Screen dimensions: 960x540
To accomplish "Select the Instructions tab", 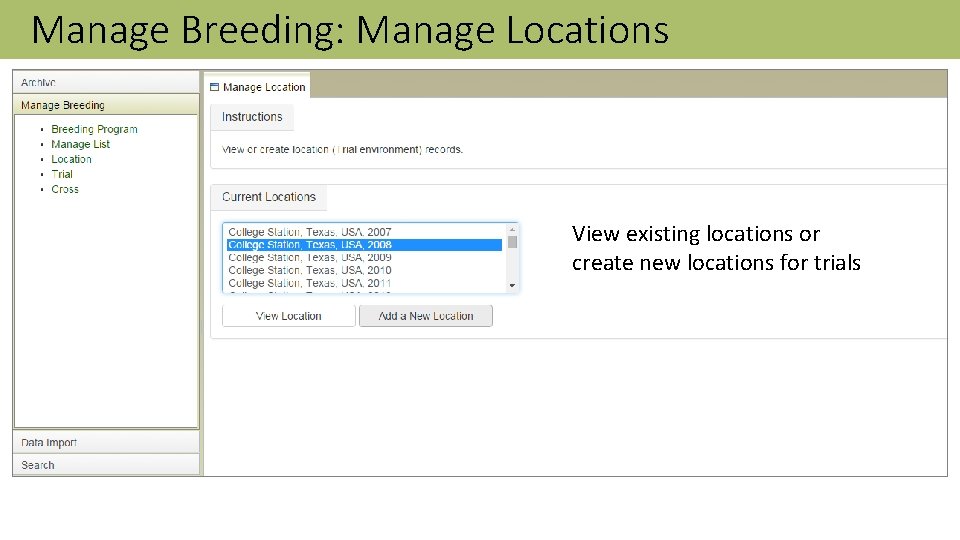I will (x=252, y=117).
